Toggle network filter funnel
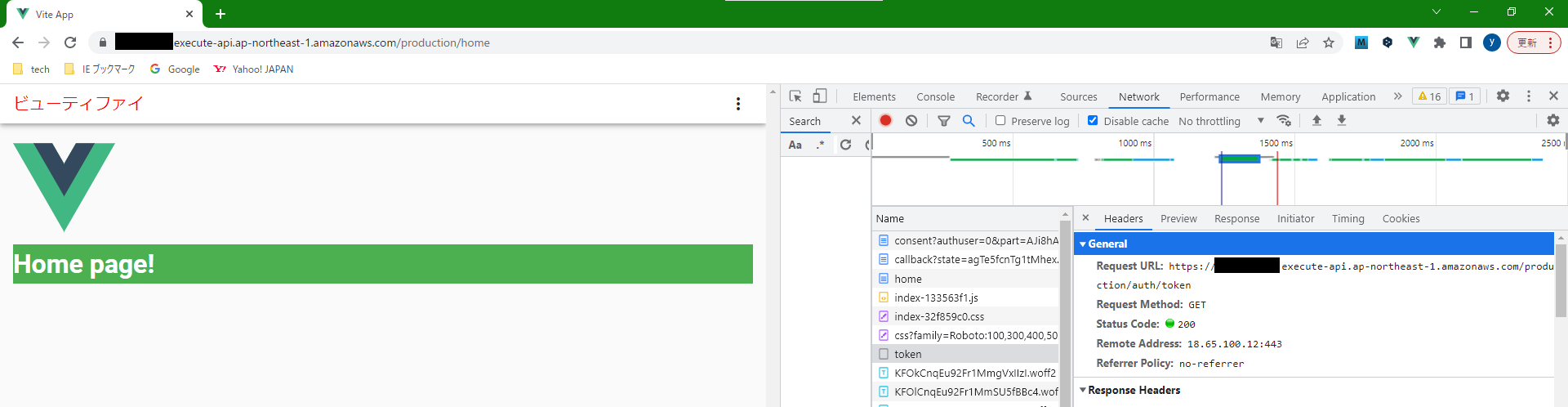This screenshot has height=407, width=1568. click(x=944, y=120)
